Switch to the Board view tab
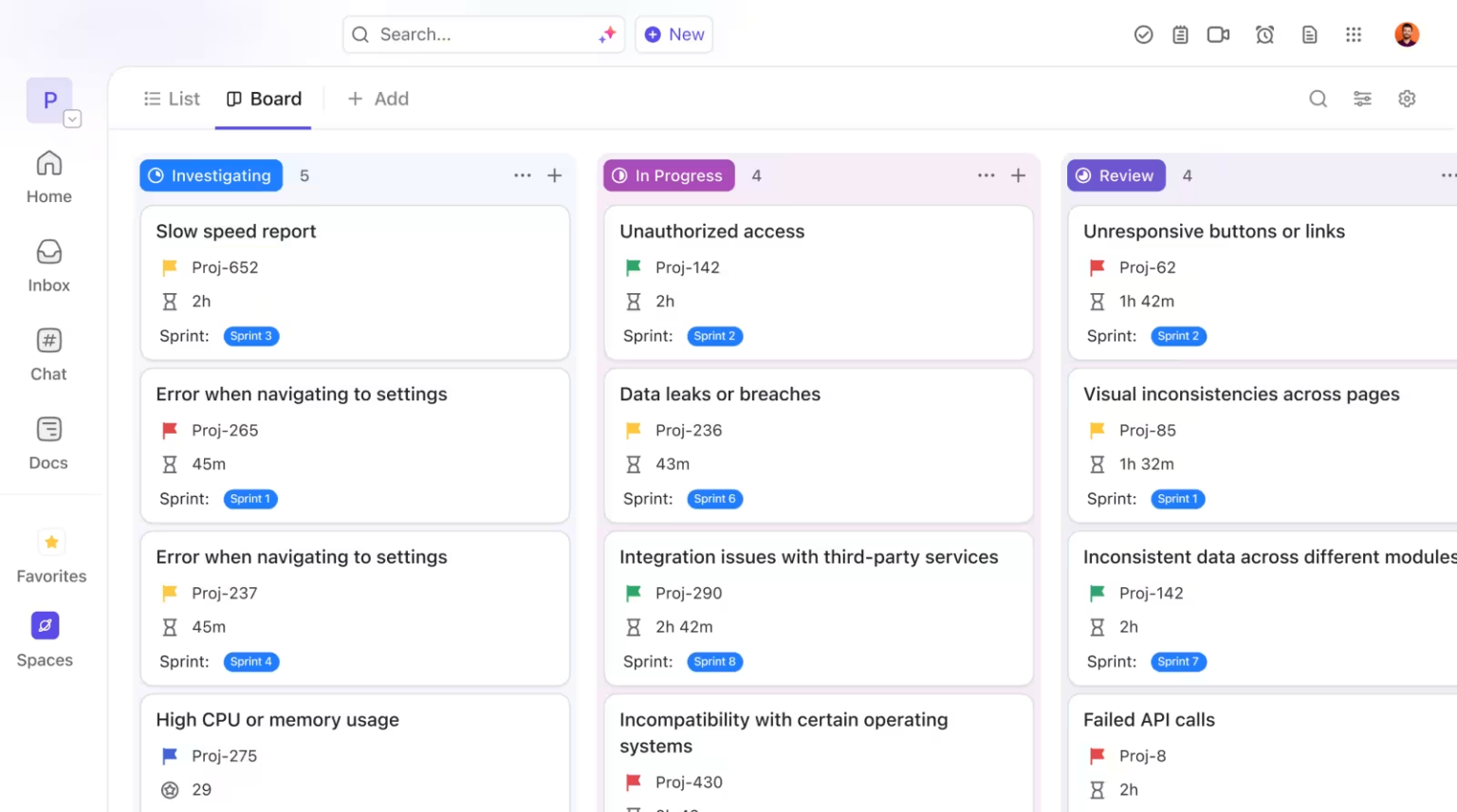 coord(264,99)
